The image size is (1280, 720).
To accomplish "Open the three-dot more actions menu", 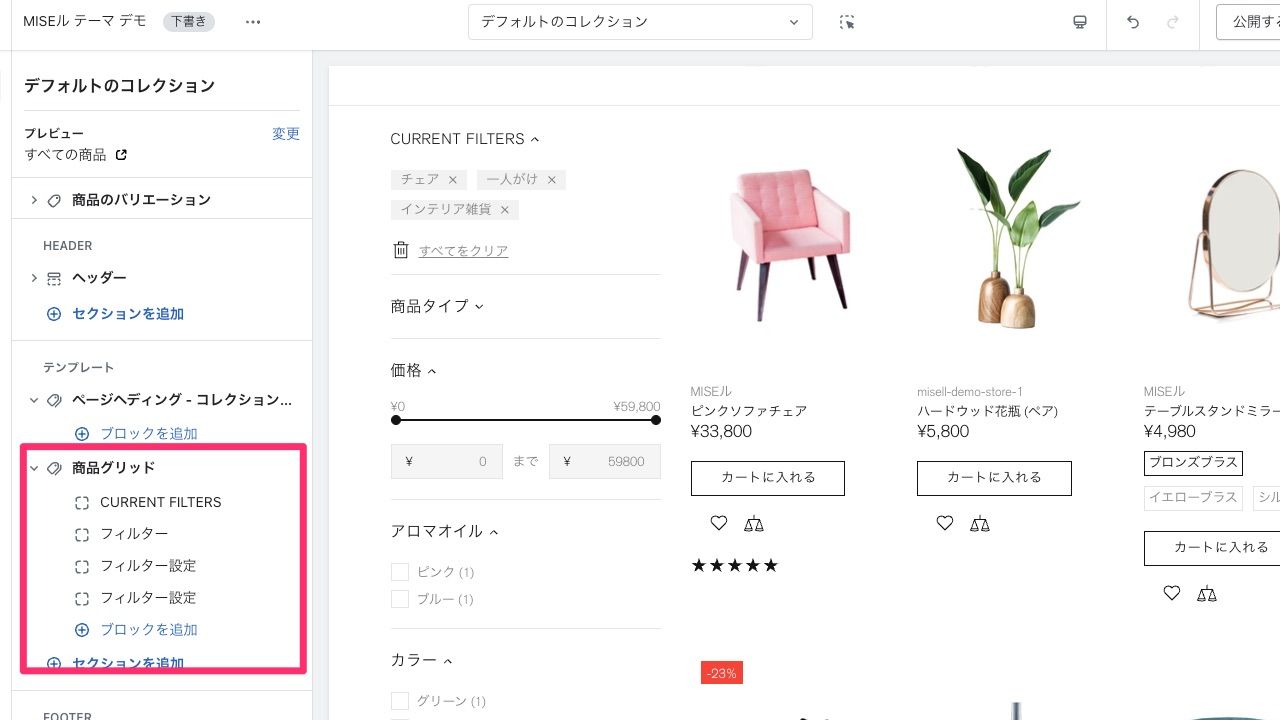I will pos(253,22).
